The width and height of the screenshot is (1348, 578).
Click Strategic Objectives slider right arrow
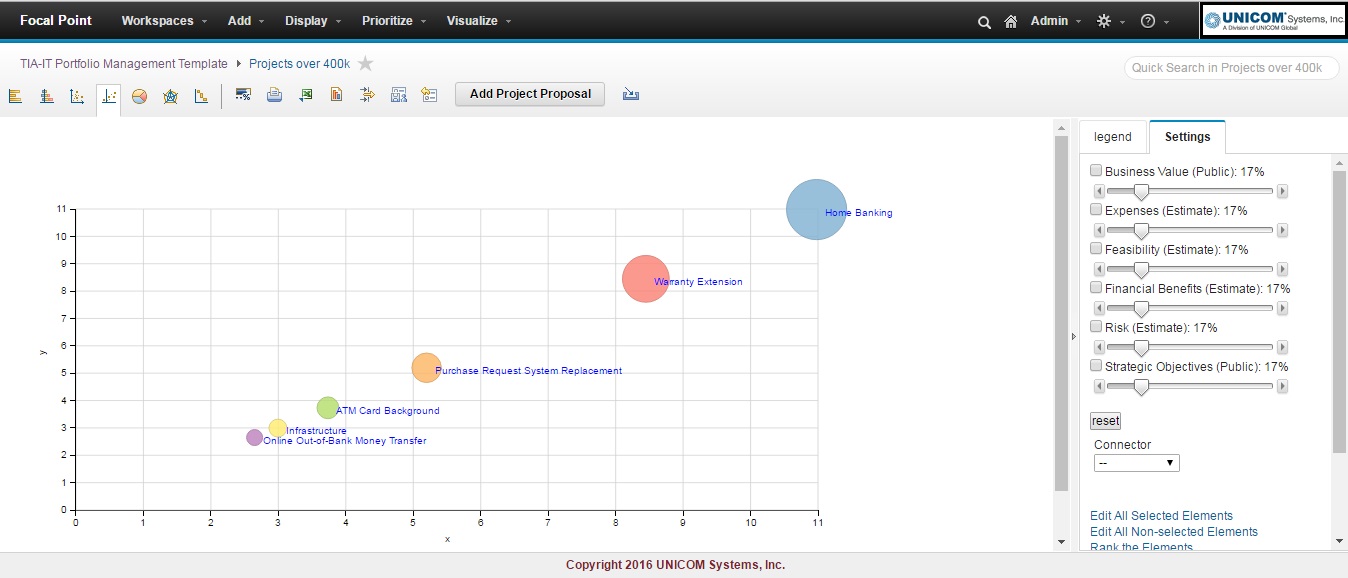[x=1282, y=386]
